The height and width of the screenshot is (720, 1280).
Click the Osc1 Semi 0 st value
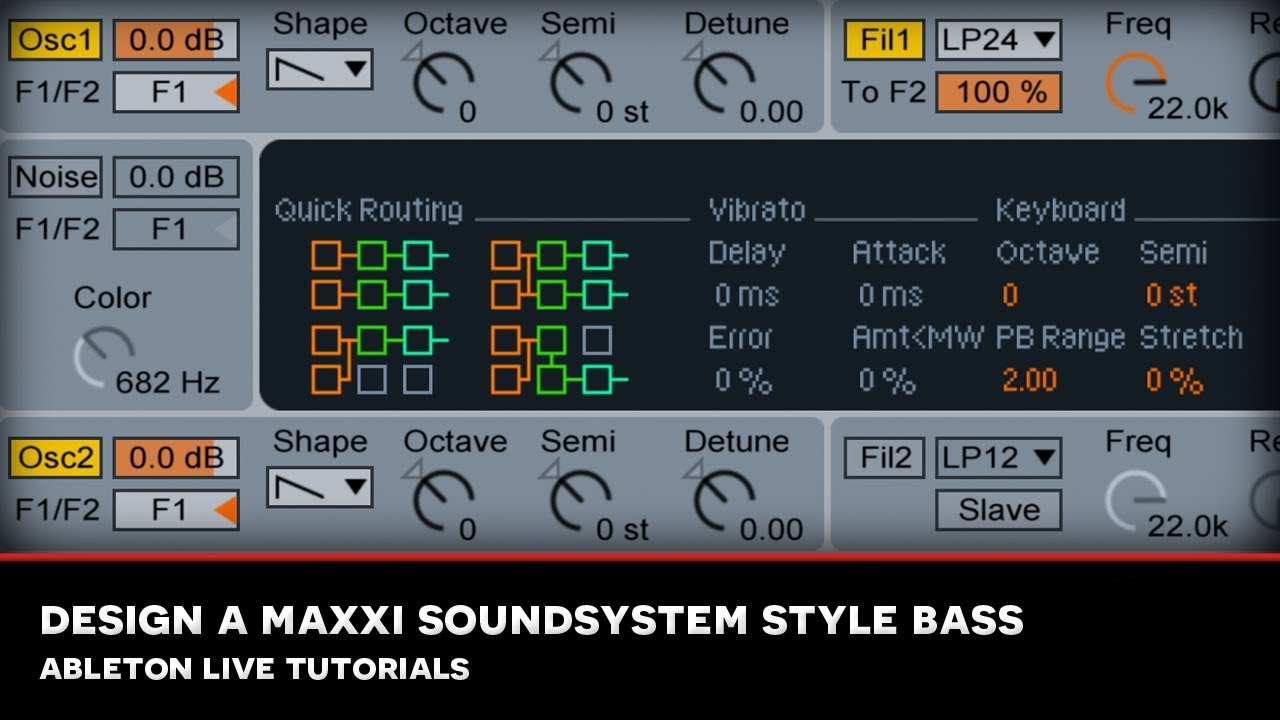click(x=623, y=112)
